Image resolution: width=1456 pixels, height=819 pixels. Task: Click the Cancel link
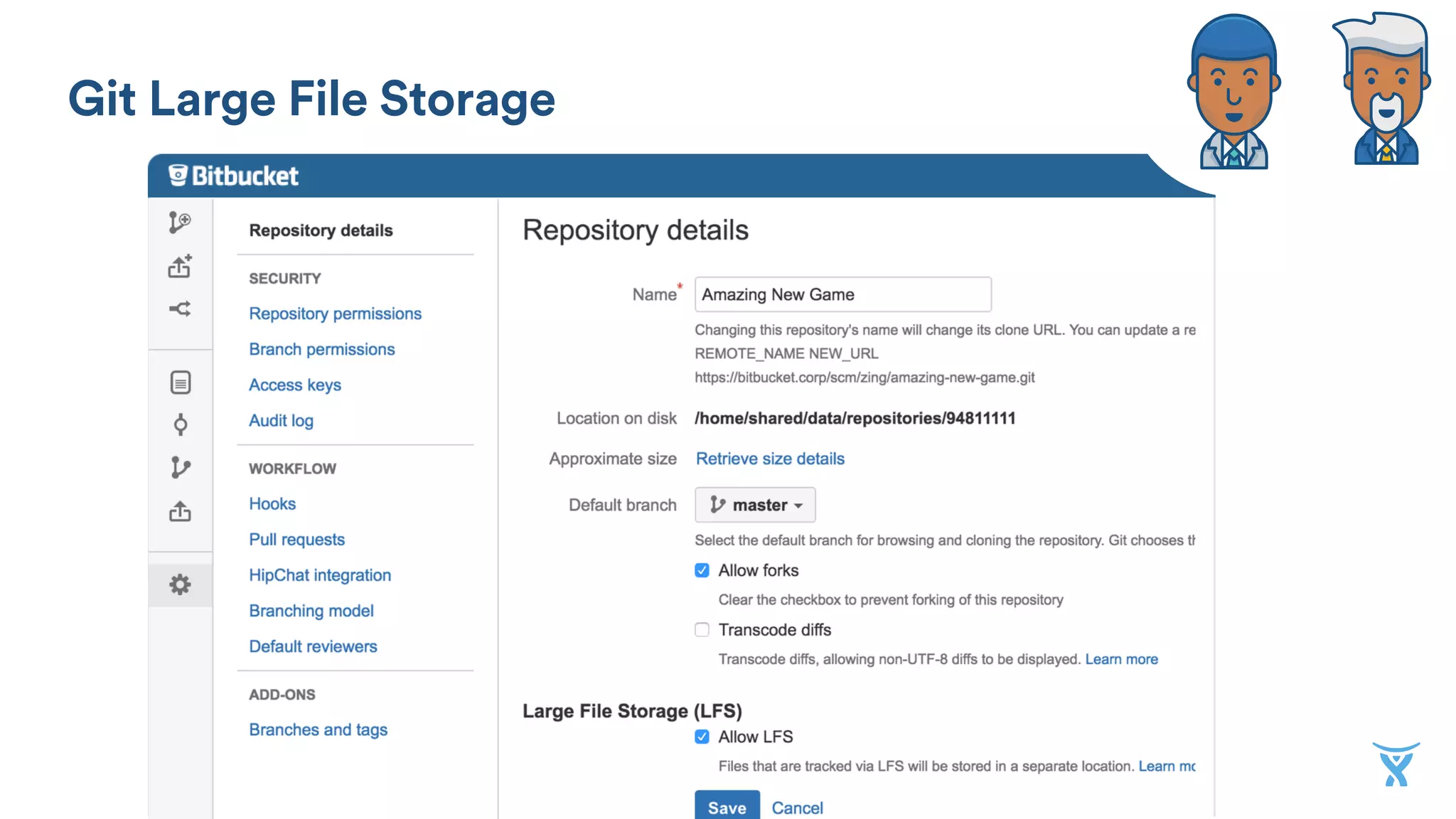[x=797, y=808]
